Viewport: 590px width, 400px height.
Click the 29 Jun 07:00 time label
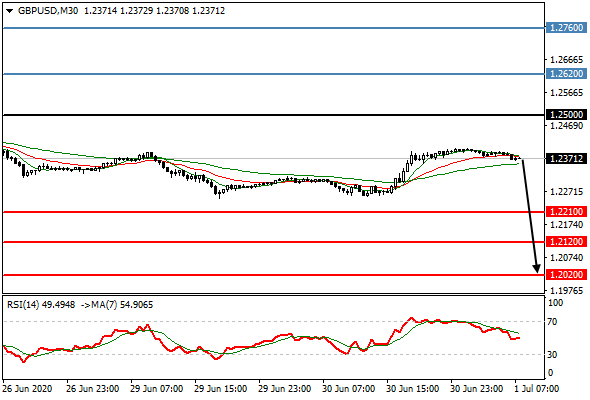pyautogui.click(x=157, y=389)
